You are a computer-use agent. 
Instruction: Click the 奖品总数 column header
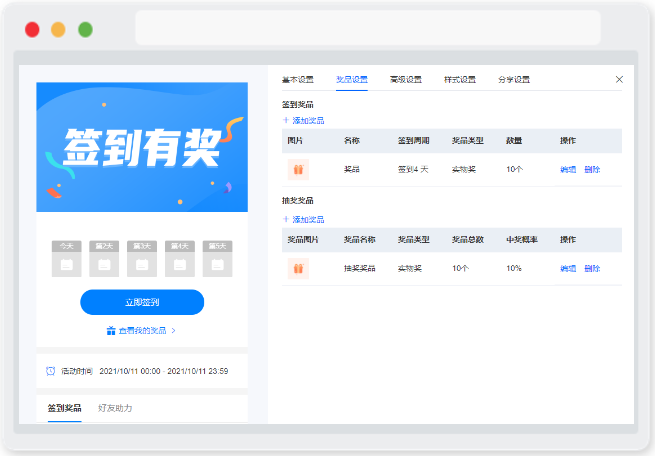coord(468,239)
